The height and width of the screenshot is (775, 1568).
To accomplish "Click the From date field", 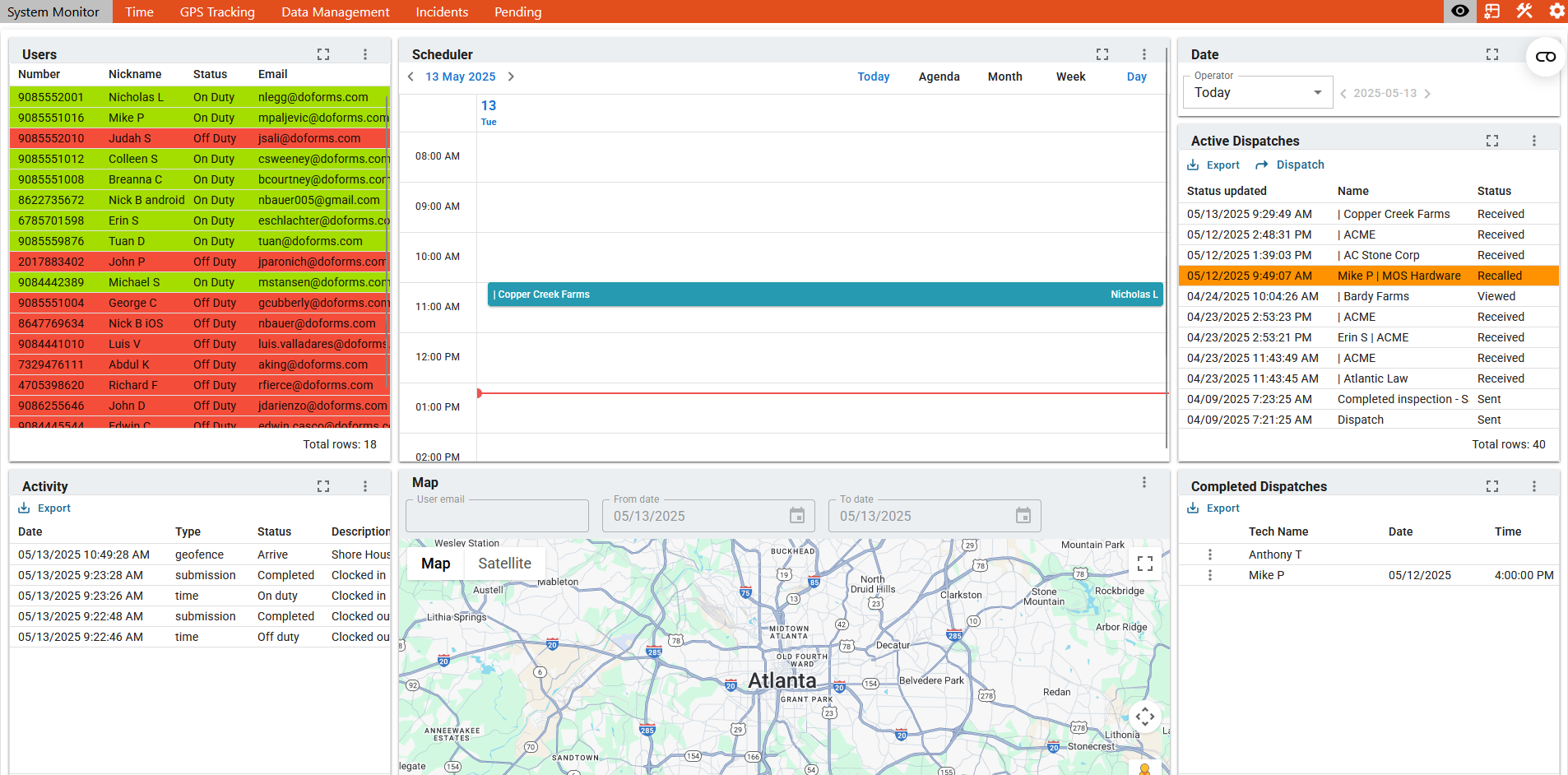I will (x=708, y=516).
